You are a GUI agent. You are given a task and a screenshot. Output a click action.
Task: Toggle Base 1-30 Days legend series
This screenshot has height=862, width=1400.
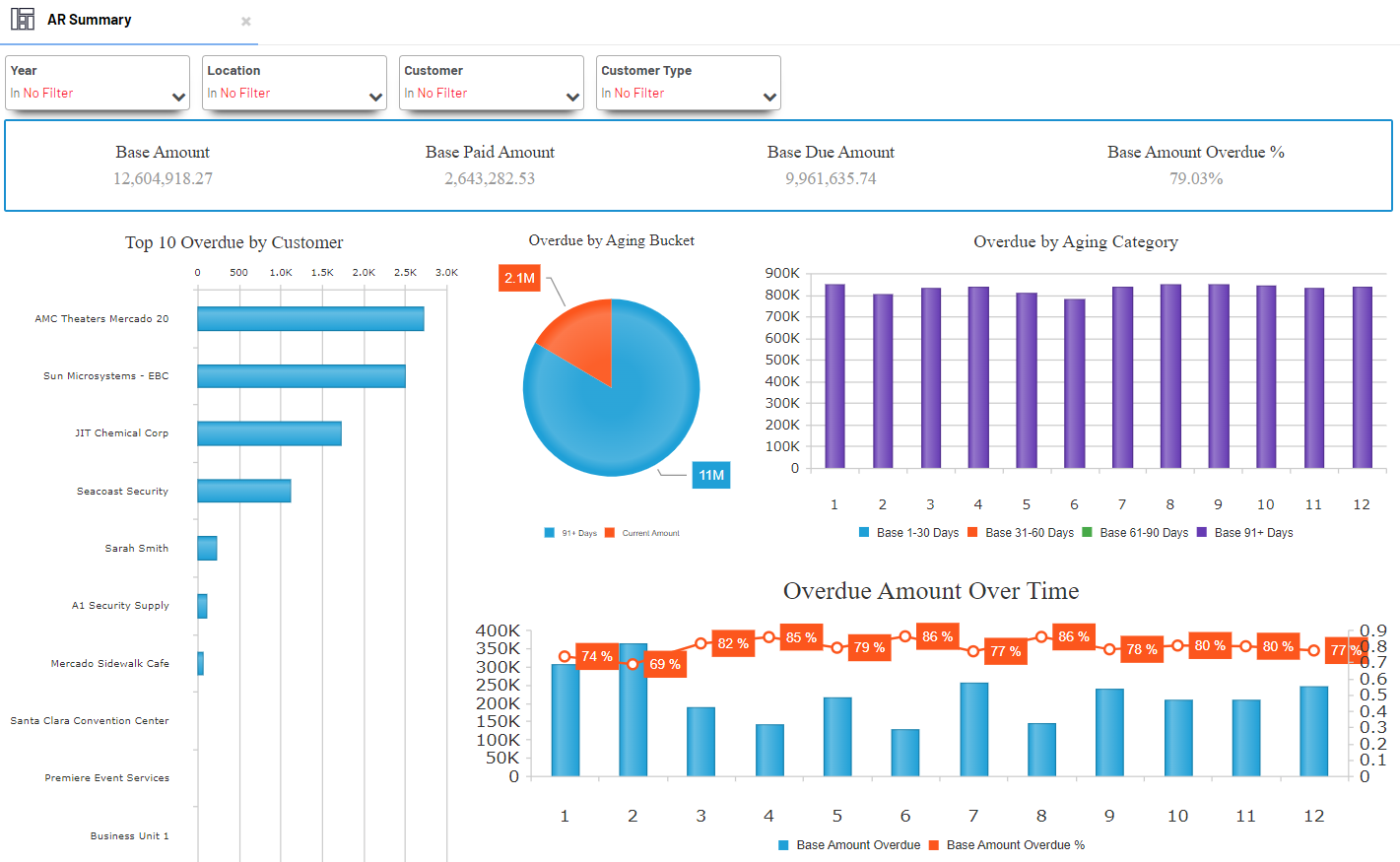(864, 532)
